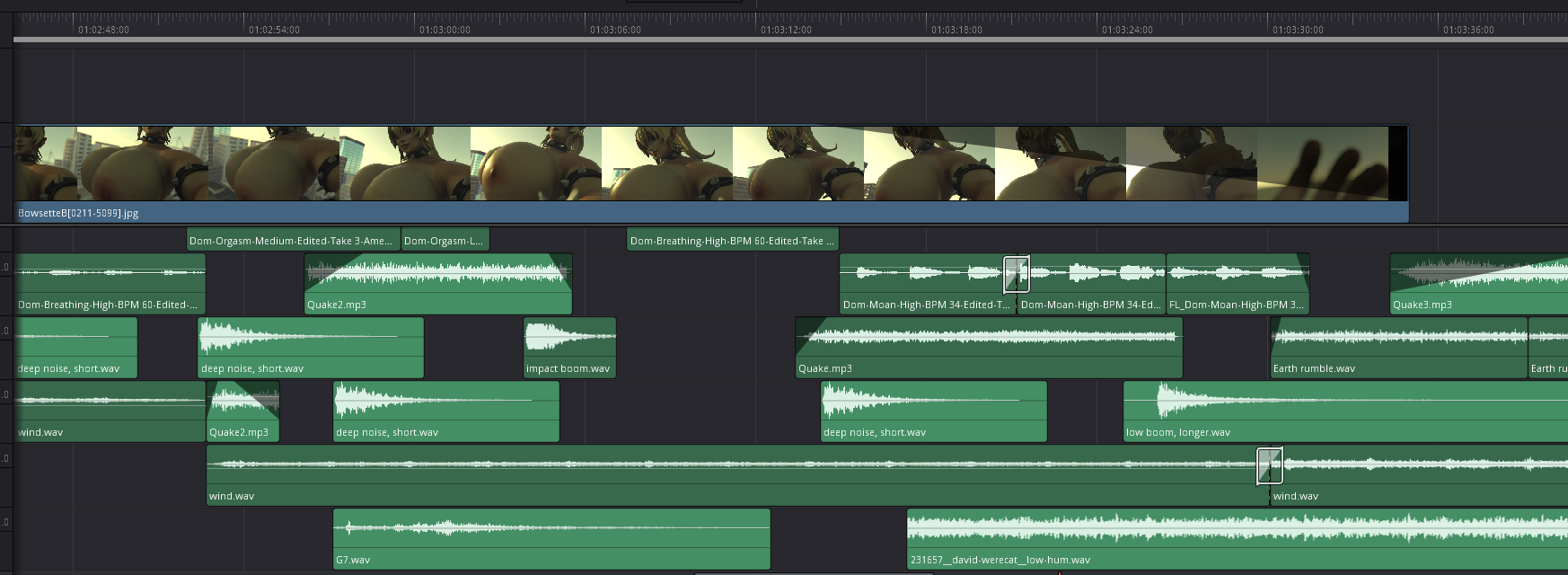Select the G7.wav audio clip
Image resolution: width=1568 pixels, height=575 pixels.
[x=551, y=538]
